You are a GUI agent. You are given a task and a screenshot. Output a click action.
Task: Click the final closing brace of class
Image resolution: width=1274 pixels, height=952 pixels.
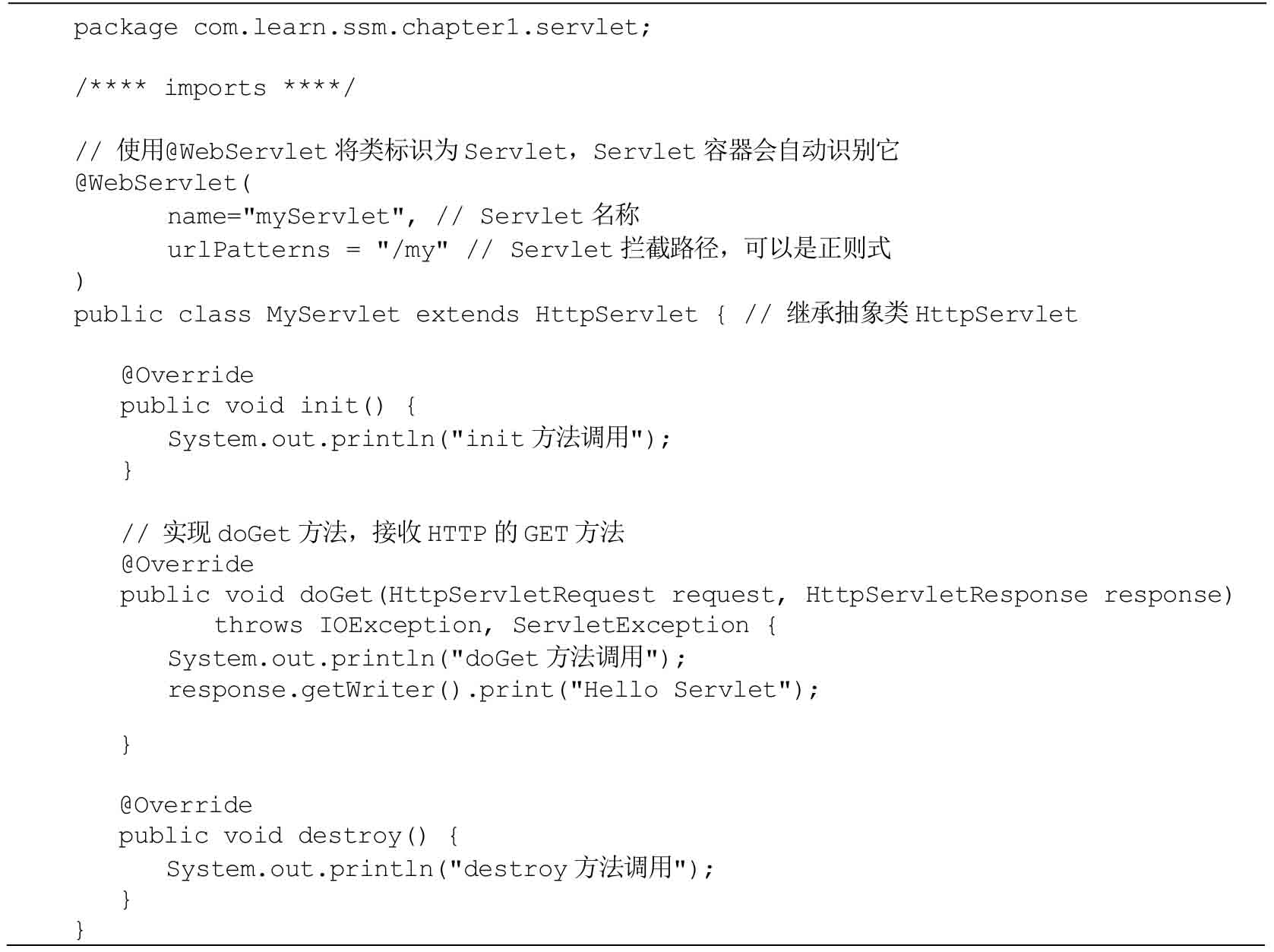[x=80, y=929]
